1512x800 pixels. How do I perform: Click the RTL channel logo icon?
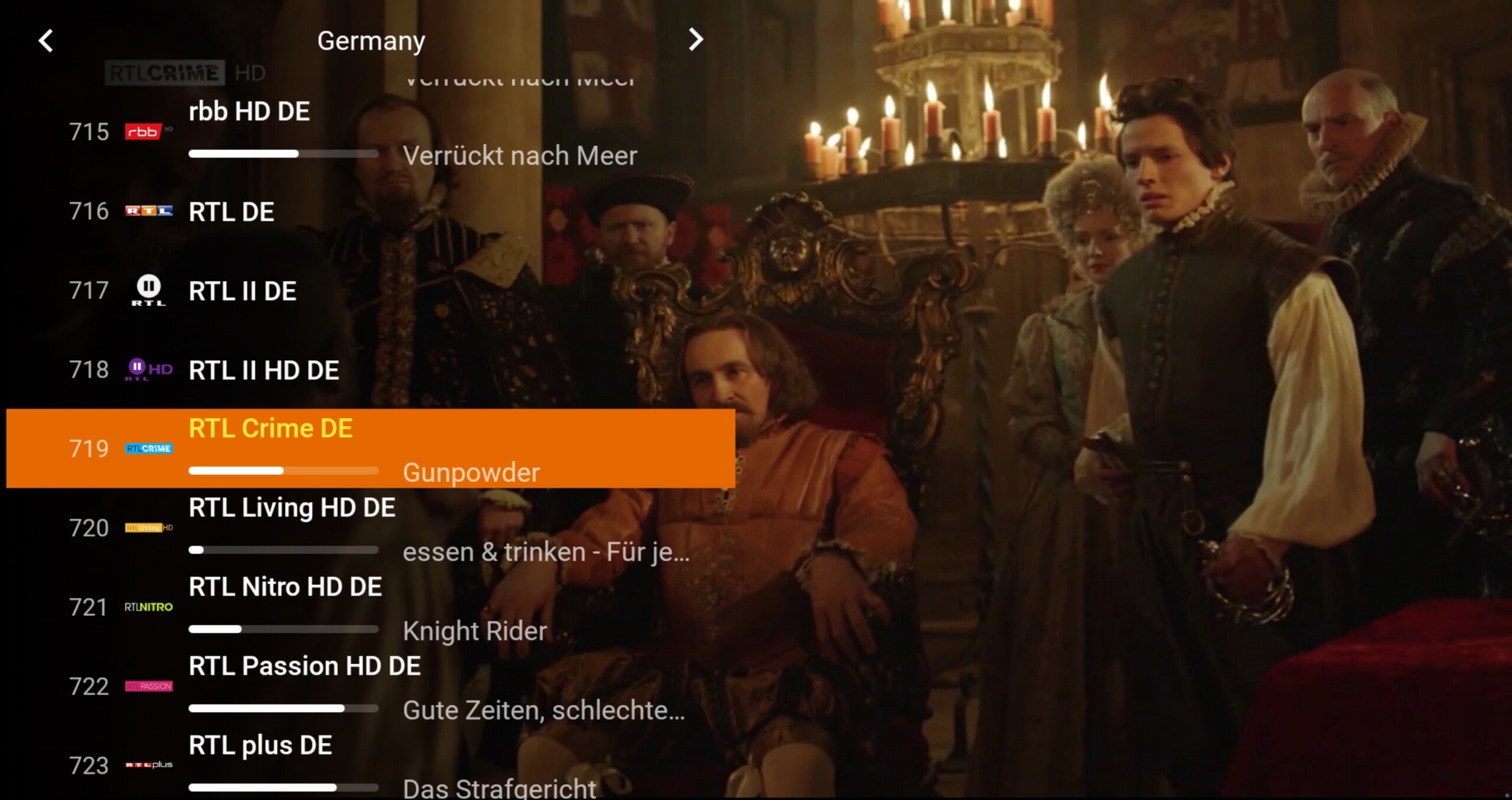pyautogui.click(x=148, y=211)
